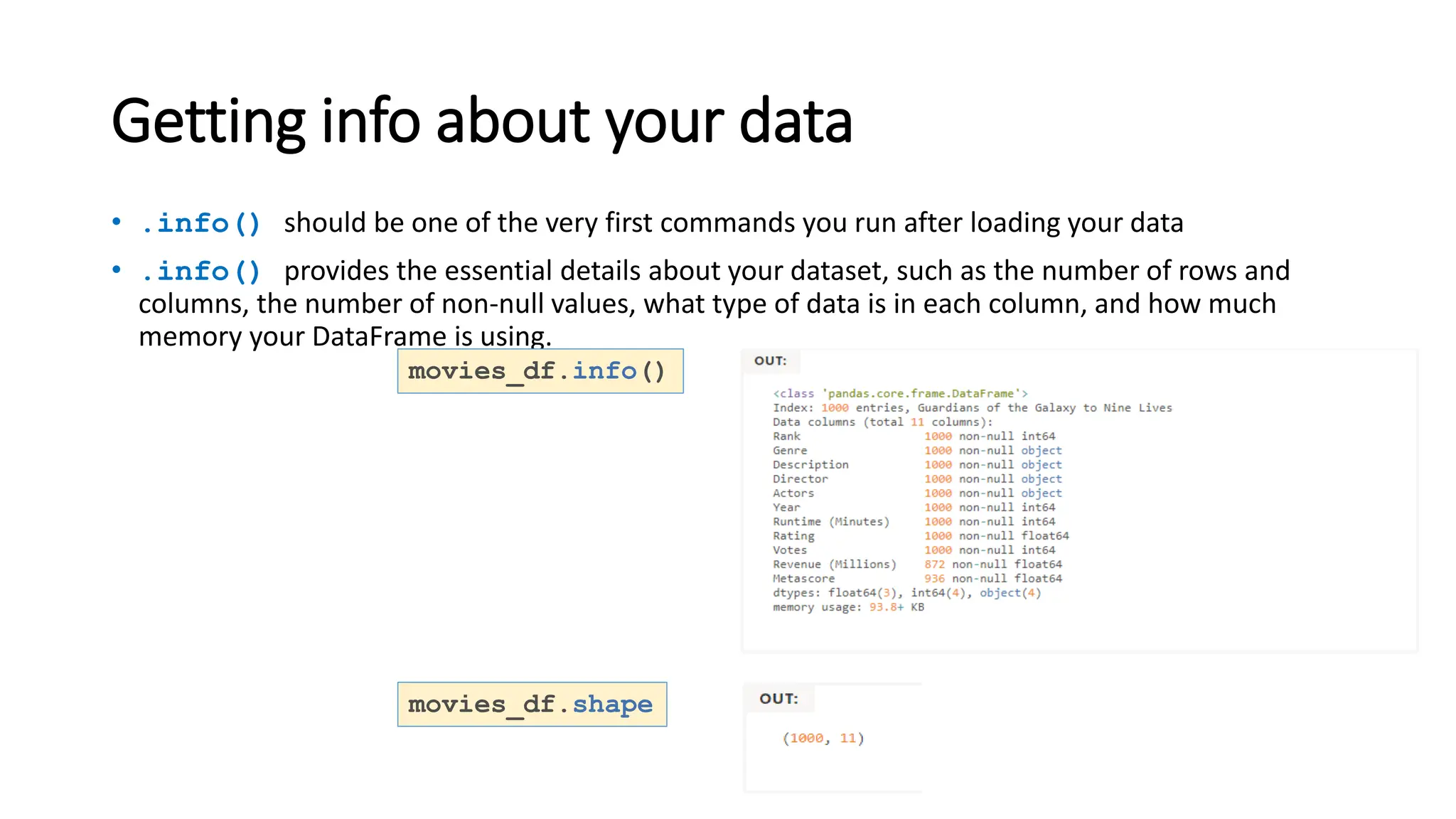
Task: Select the Rating float64 row
Action: (921, 535)
